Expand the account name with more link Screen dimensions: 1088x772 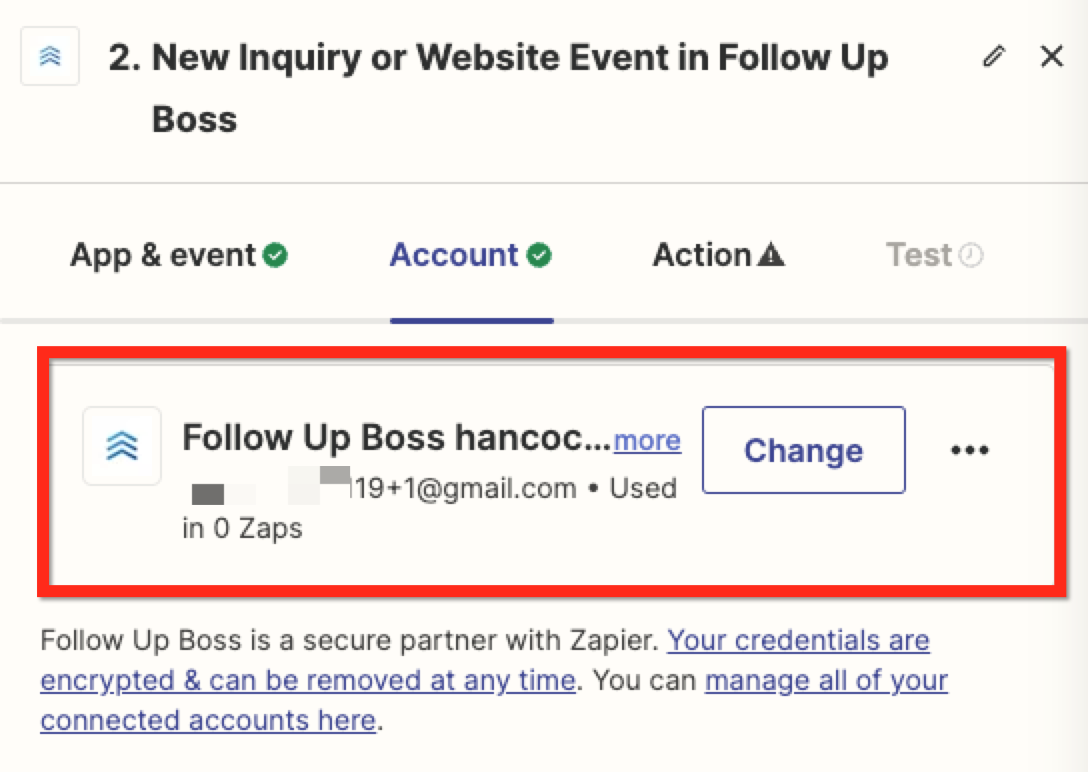coord(647,440)
